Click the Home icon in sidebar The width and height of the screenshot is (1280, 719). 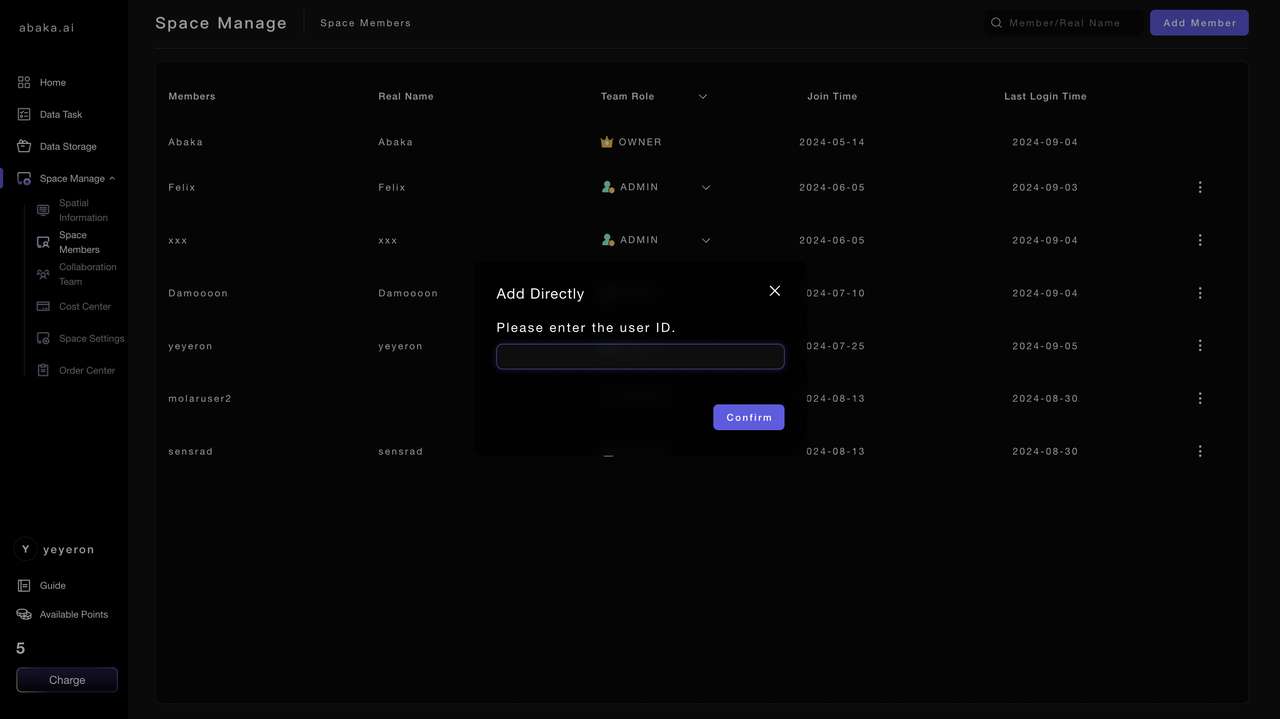24,83
